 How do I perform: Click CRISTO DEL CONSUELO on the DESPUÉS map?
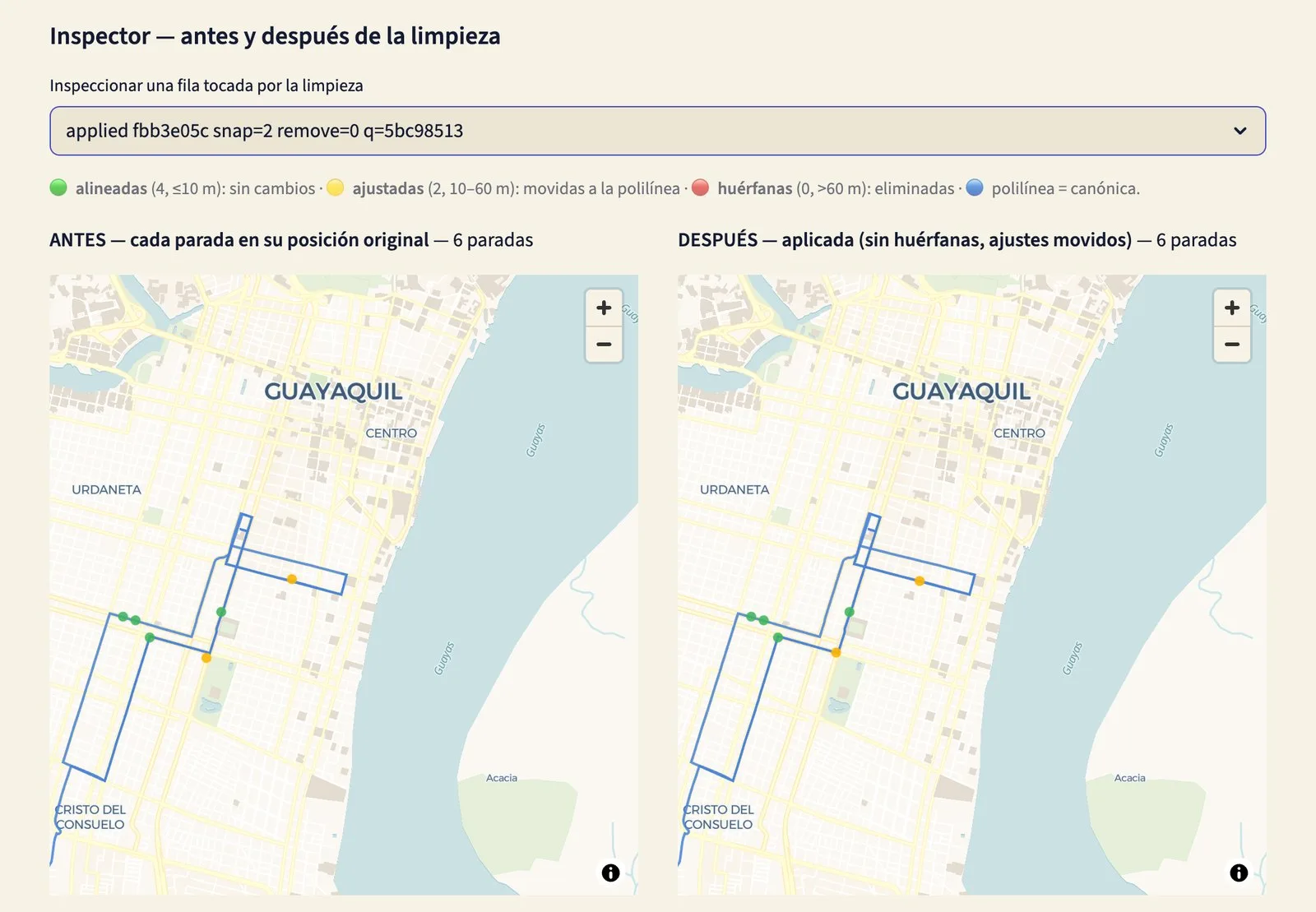point(719,817)
